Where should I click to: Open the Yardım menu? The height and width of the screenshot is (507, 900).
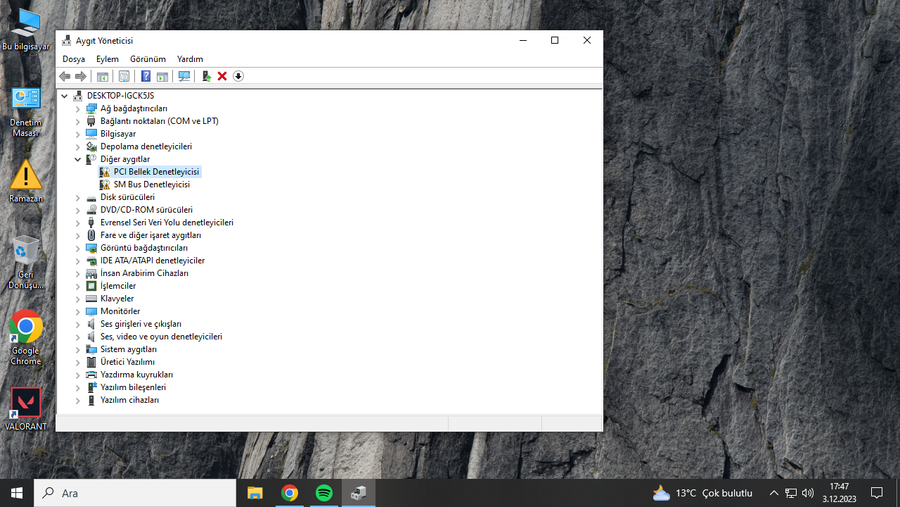(x=190, y=59)
